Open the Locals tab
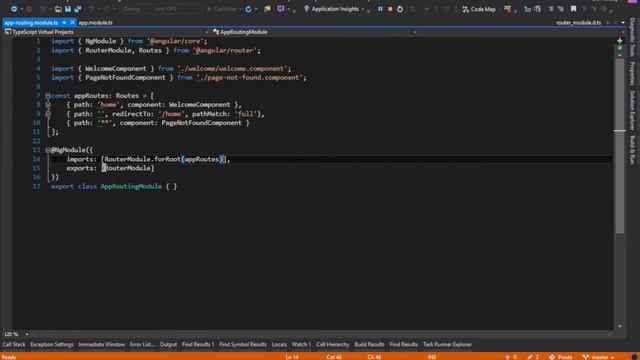This screenshot has height=360, width=640. click(x=279, y=344)
